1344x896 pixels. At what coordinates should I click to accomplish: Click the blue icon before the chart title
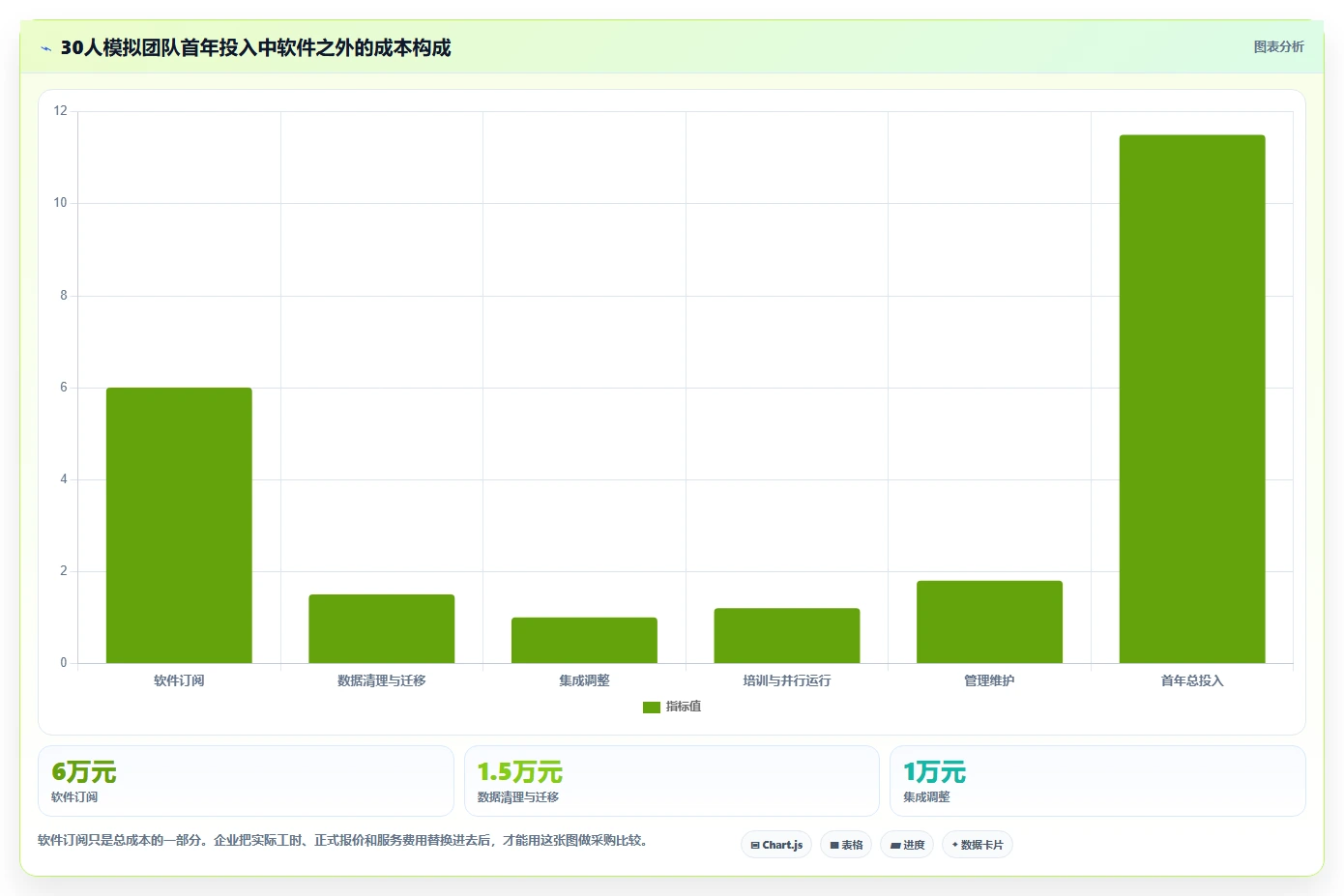pyautogui.click(x=45, y=48)
